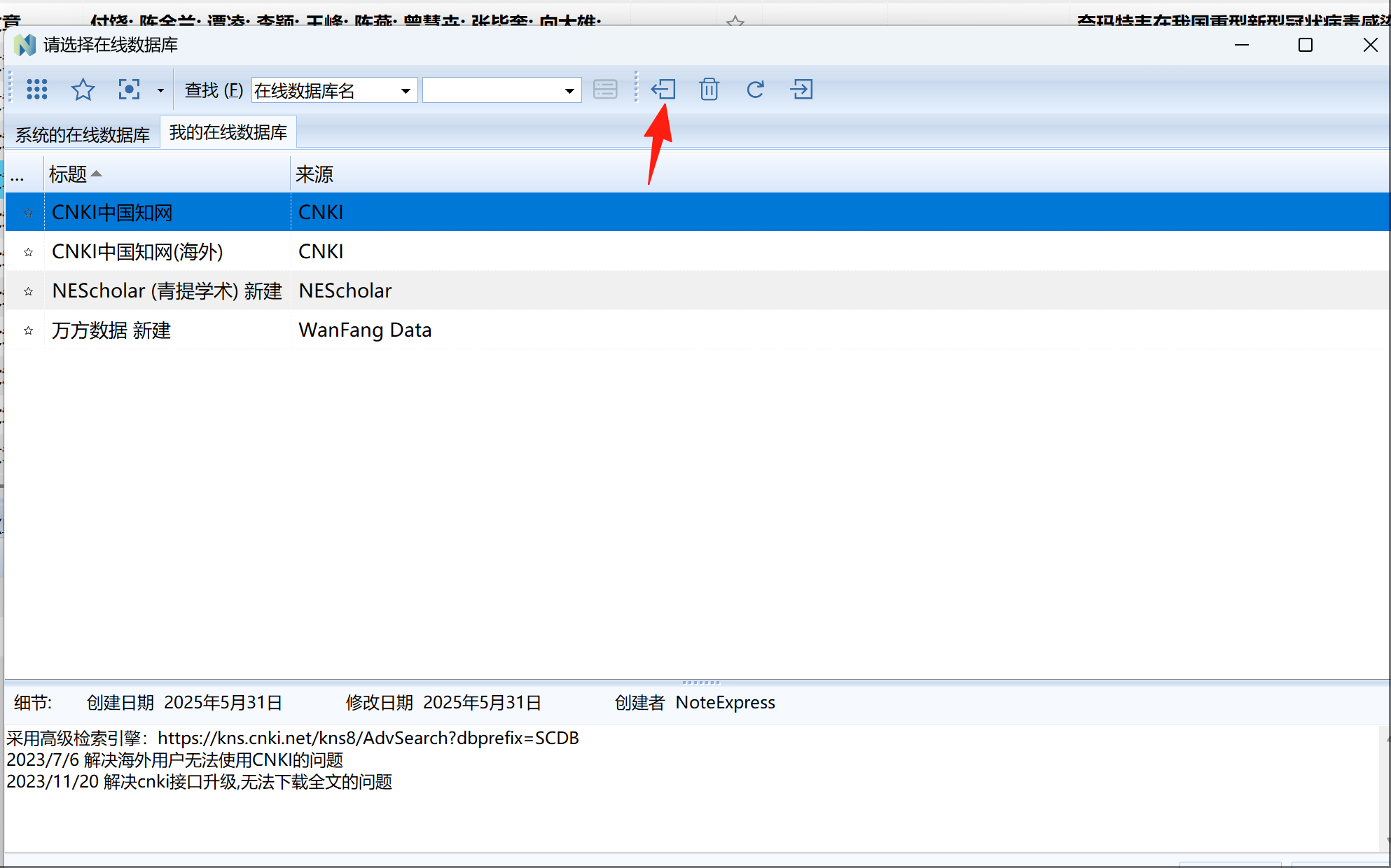
Task: Toggle favorite star for CNKI中国知网(海外) row
Action: [x=28, y=251]
